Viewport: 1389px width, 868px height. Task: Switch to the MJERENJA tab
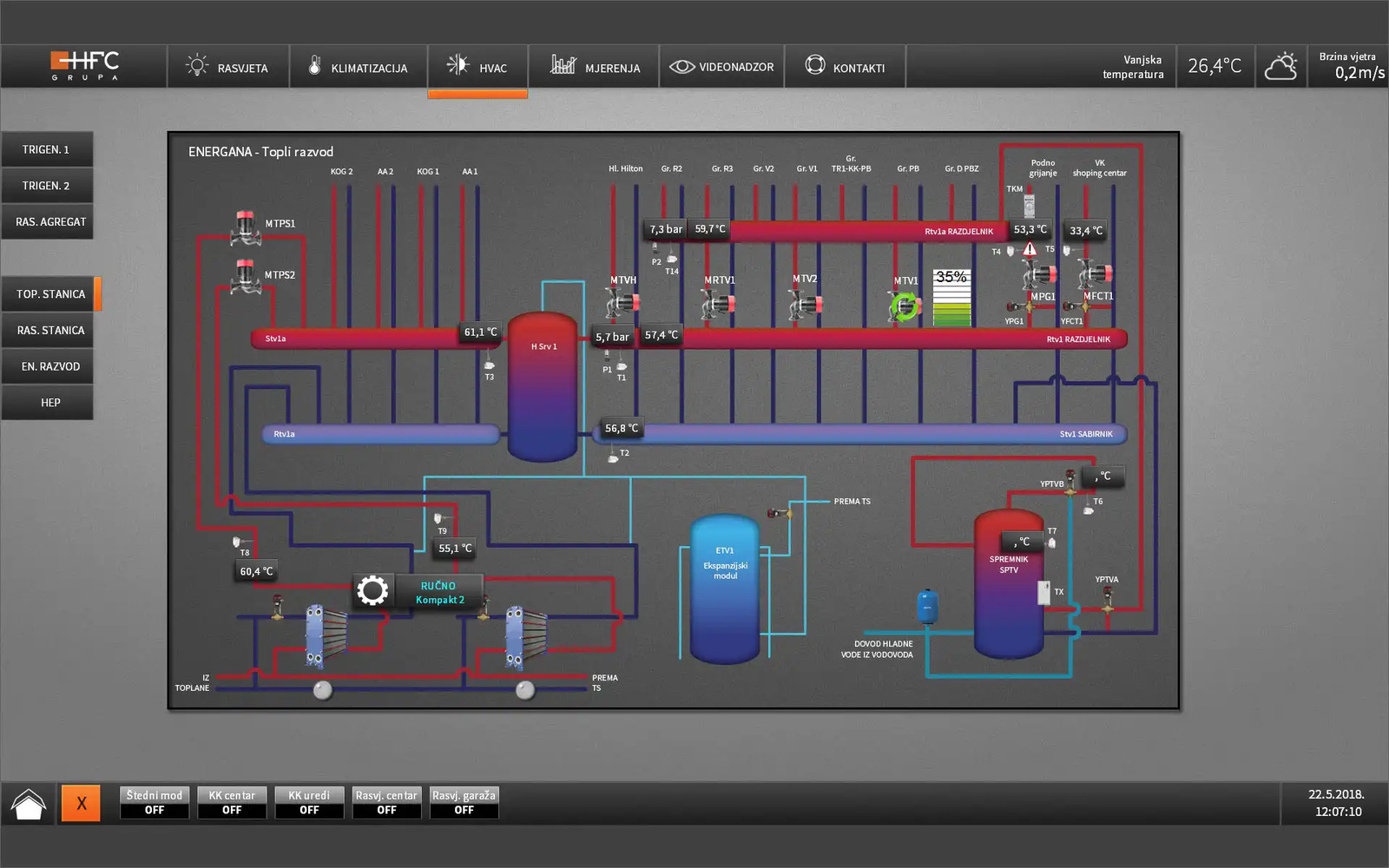tap(595, 68)
